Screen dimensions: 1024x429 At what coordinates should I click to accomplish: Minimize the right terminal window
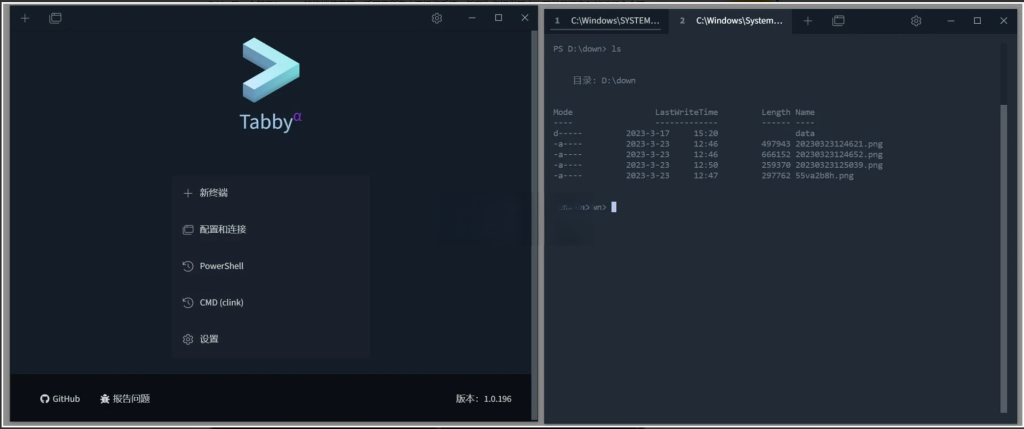pos(951,21)
